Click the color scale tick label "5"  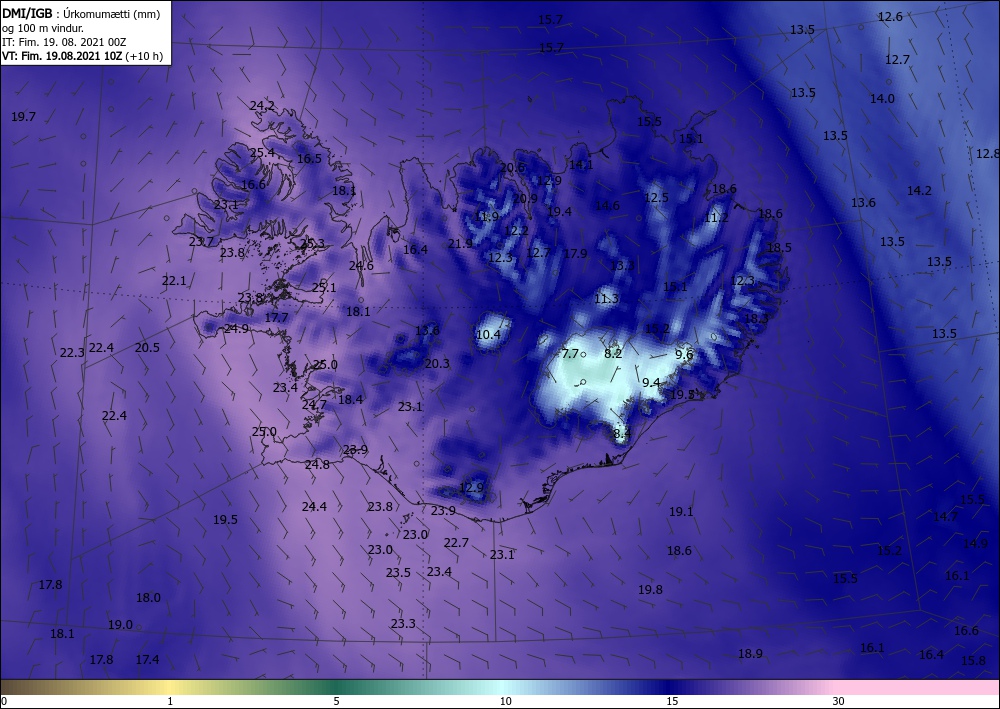coord(336,701)
